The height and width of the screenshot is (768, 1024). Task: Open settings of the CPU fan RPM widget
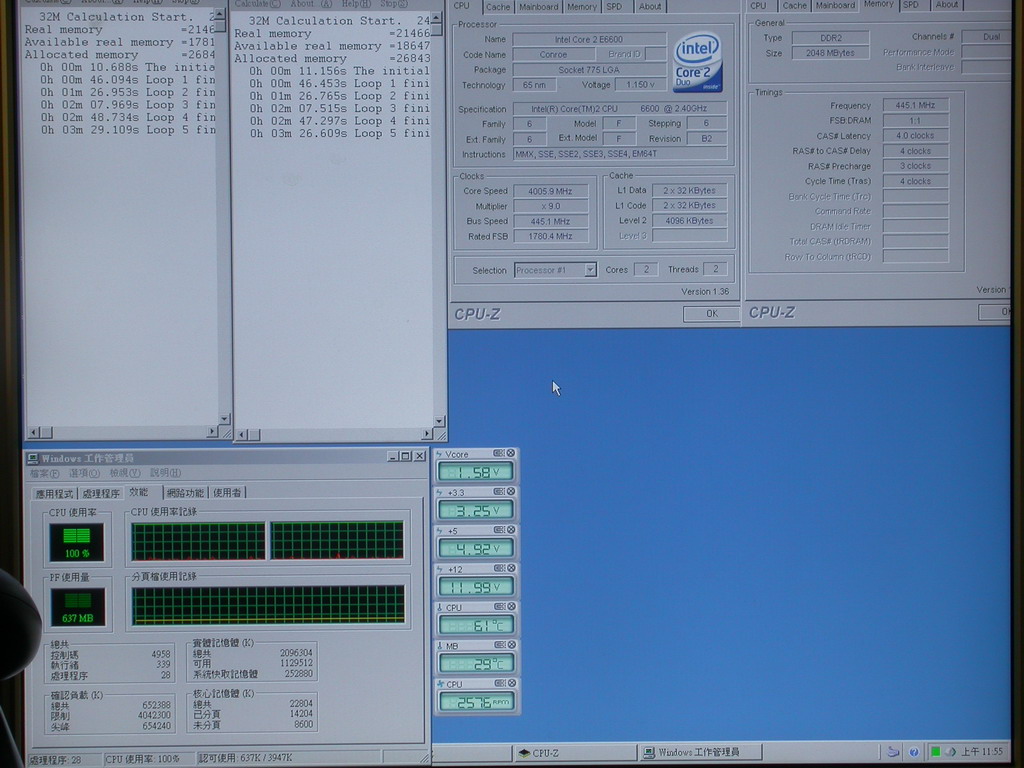click(x=499, y=683)
